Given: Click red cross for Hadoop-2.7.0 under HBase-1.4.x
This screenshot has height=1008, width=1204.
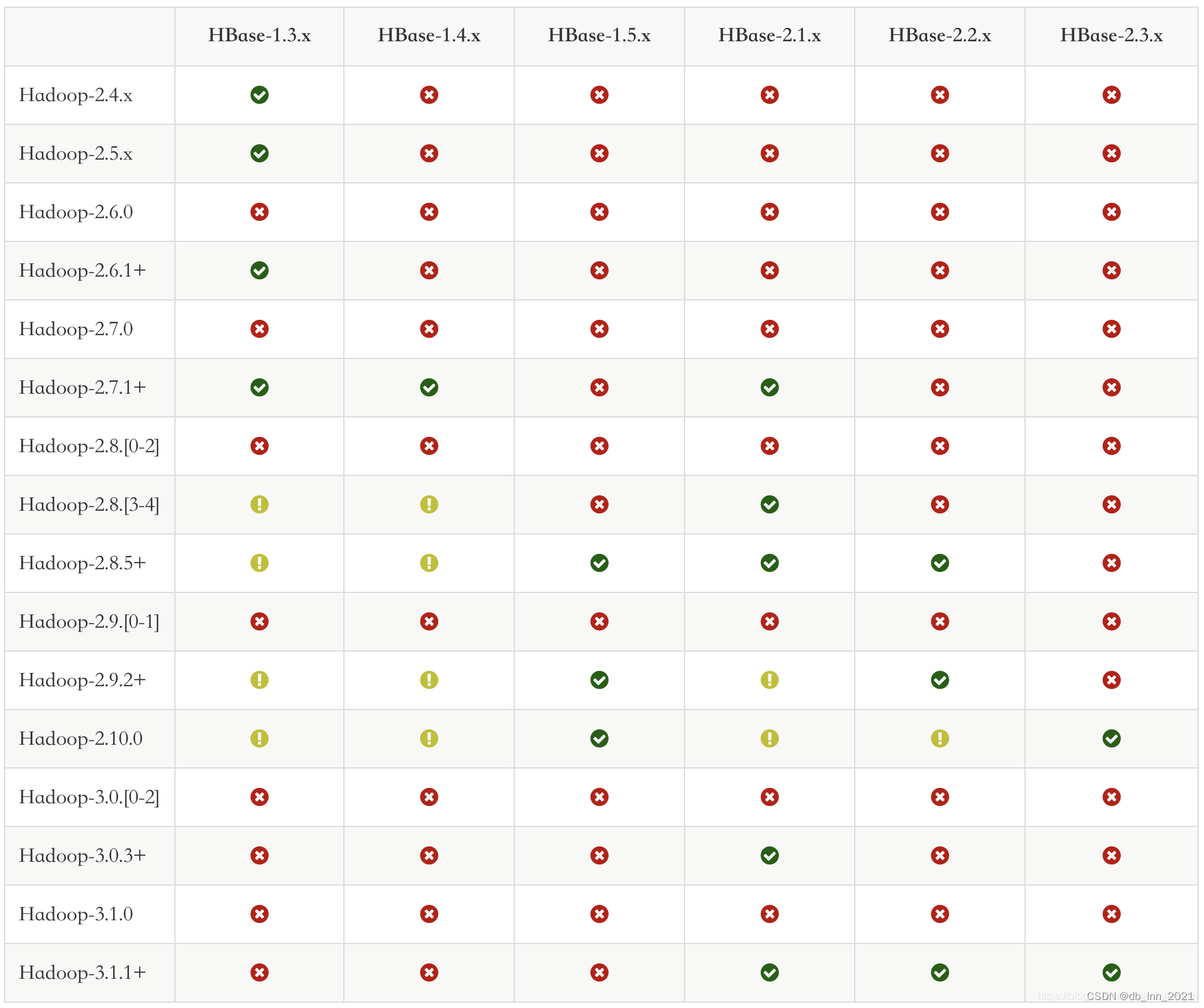Looking at the screenshot, I should [x=429, y=329].
